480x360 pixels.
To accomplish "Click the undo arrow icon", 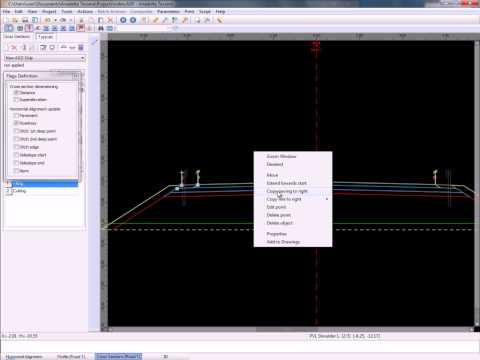I will click(x=48, y=20).
